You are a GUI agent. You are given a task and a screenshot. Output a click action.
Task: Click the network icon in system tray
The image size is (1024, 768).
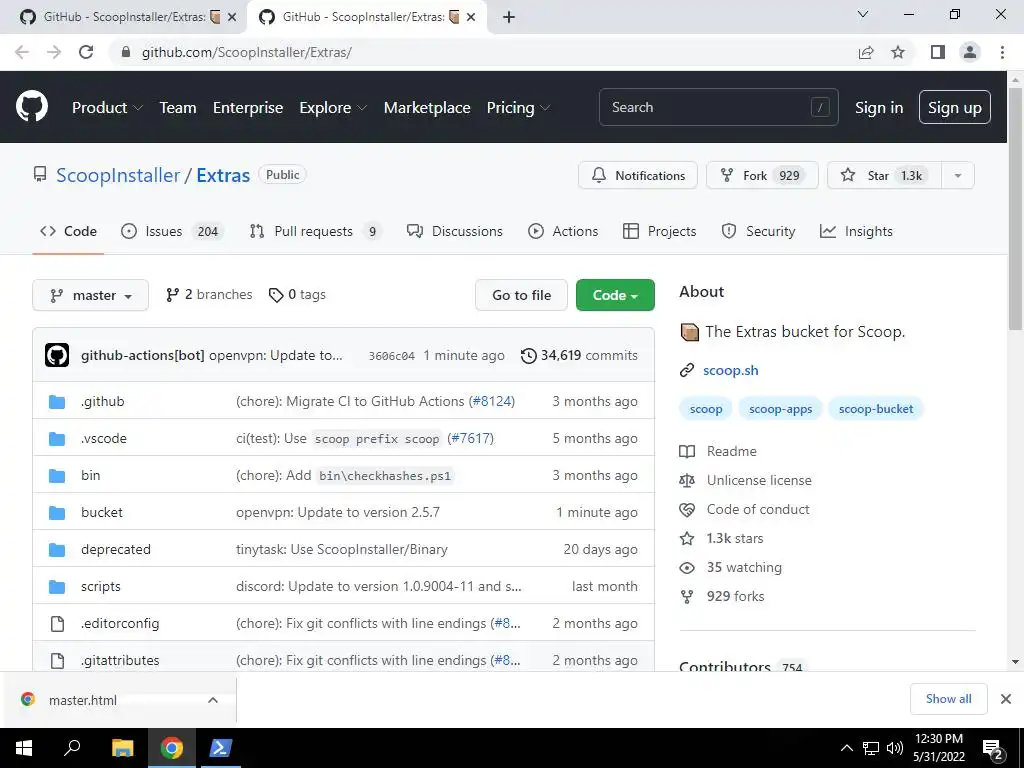tap(871, 748)
